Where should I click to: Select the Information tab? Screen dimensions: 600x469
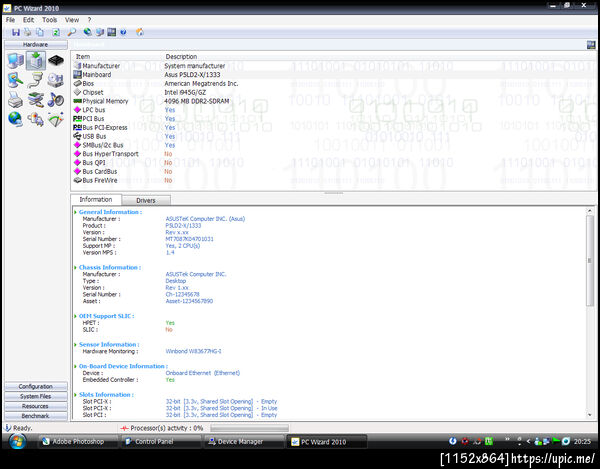coord(96,200)
